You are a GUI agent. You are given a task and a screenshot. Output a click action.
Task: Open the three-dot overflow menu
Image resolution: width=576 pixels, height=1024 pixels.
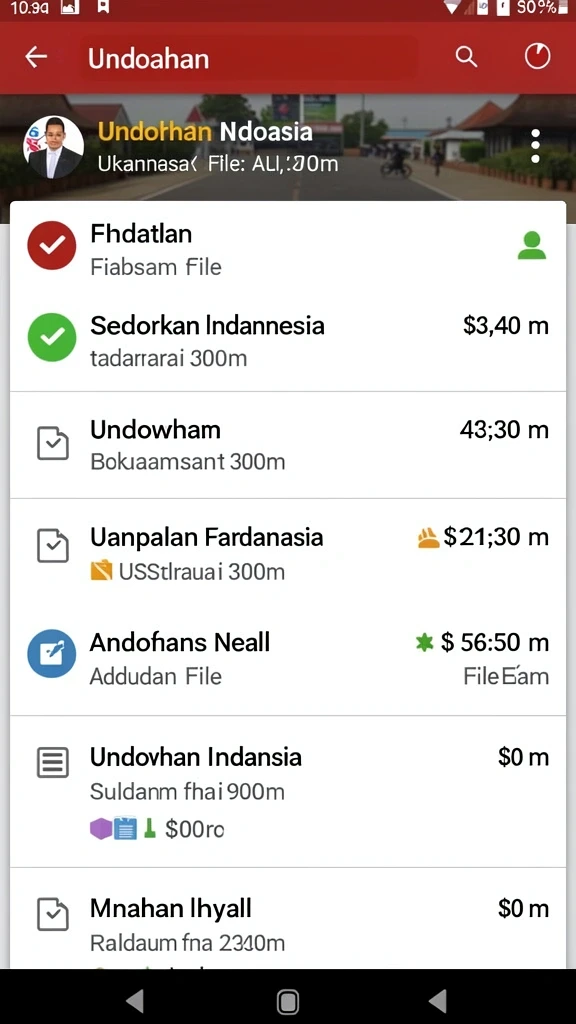pos(536,146)
